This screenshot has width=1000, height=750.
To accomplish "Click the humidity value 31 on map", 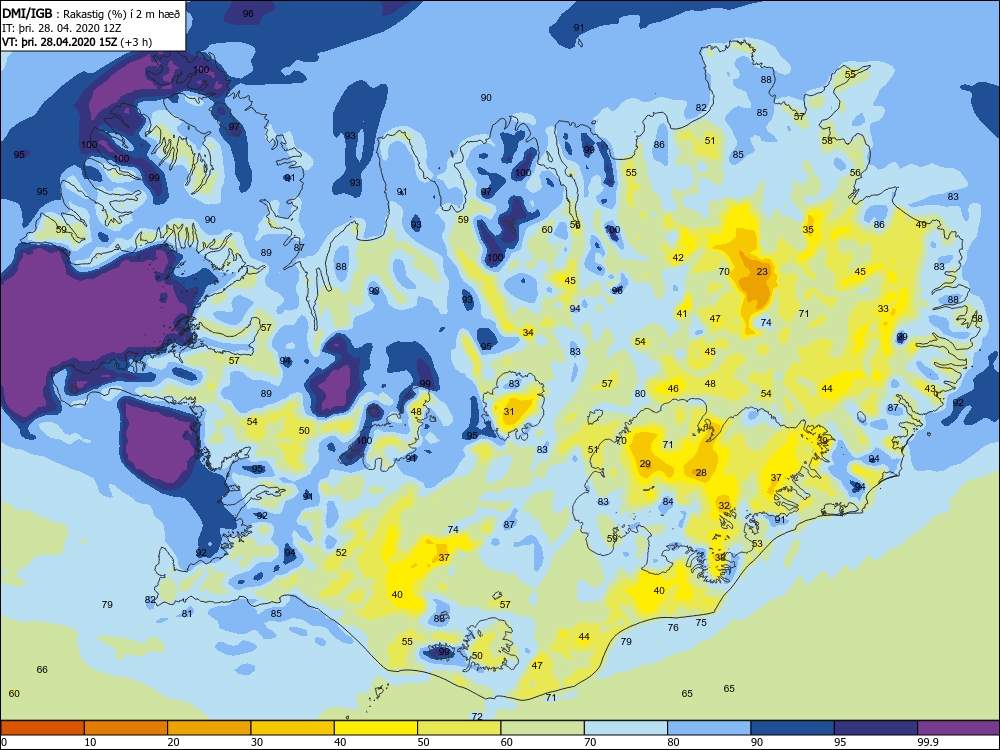I will tap(508, 412).
